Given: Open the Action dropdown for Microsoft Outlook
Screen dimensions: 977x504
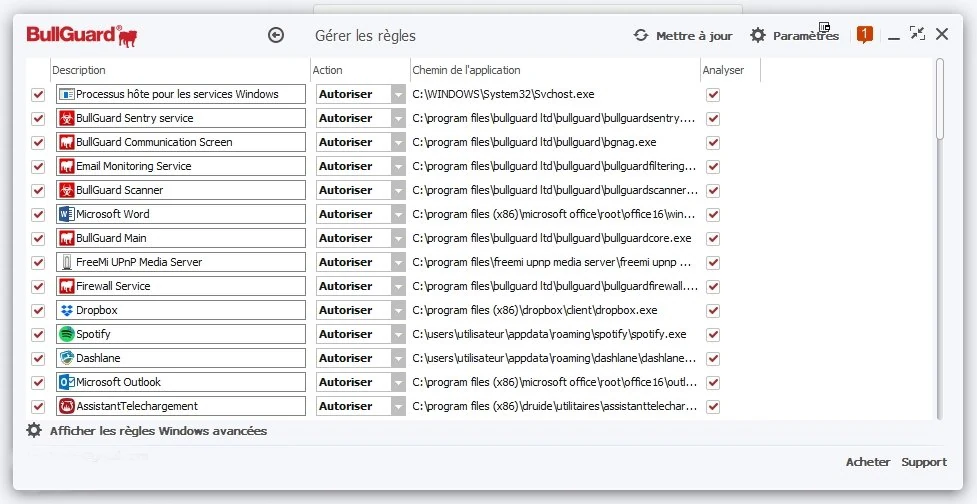Looking at the screenshot, I should tap(398, 383).
